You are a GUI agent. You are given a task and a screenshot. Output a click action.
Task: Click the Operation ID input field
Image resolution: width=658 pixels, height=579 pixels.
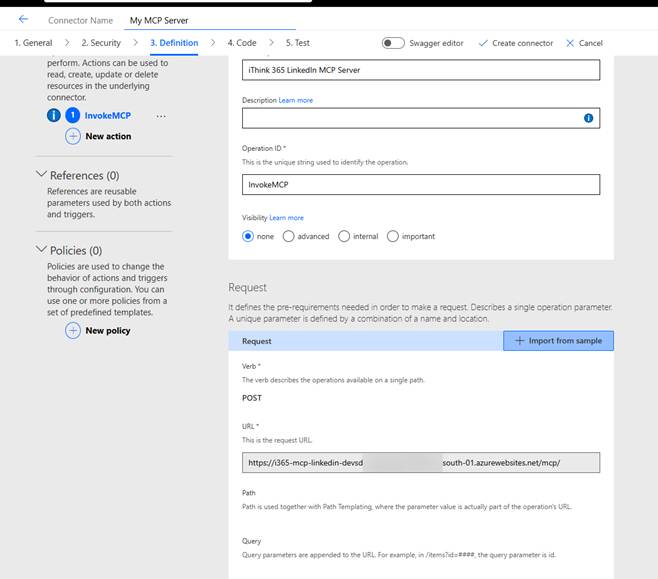(421, 185)
